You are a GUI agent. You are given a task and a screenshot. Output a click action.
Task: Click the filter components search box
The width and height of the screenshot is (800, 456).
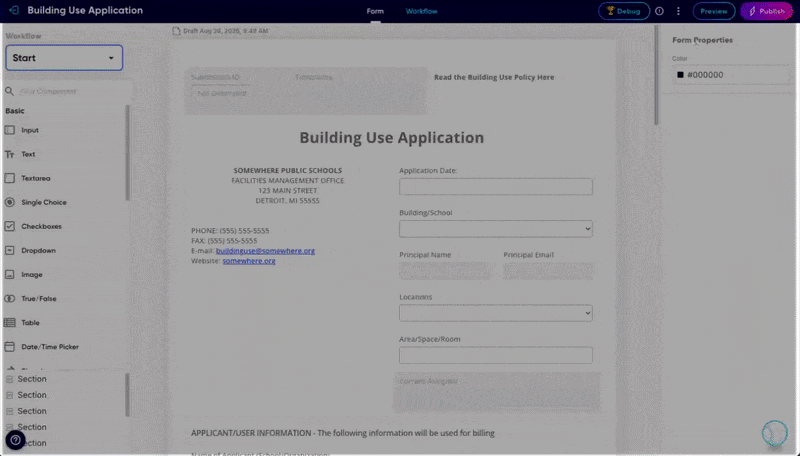coord(69,91)
